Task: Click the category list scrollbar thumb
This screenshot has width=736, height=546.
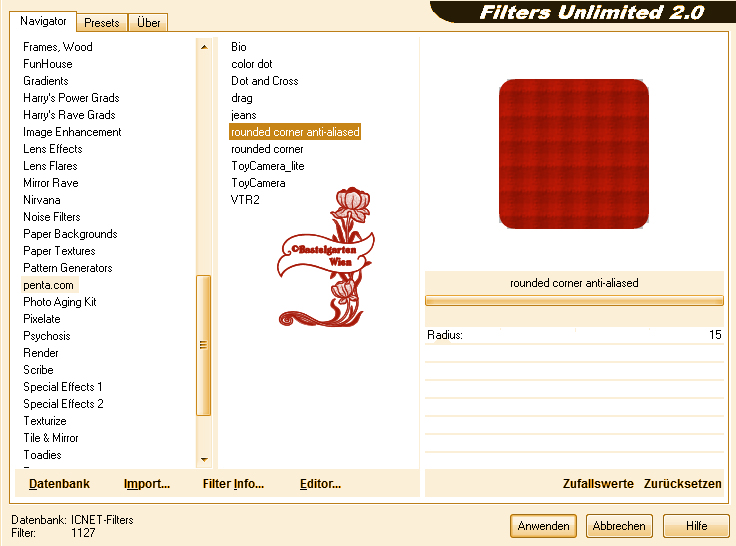Action: point(203,345)
